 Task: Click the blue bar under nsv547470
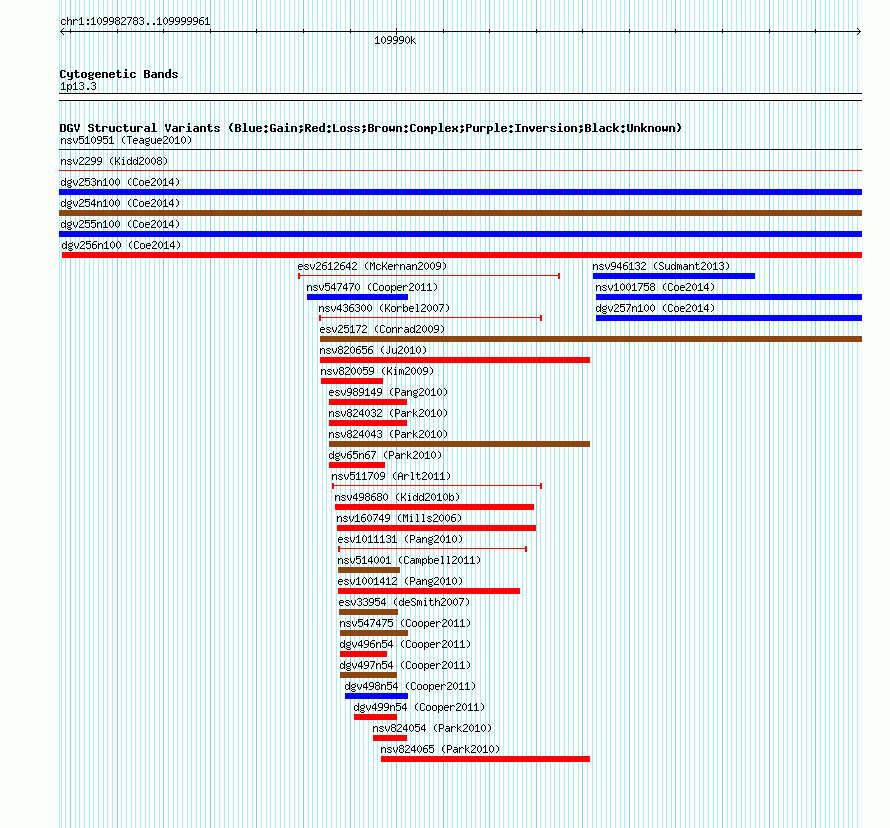click(358, 297)
